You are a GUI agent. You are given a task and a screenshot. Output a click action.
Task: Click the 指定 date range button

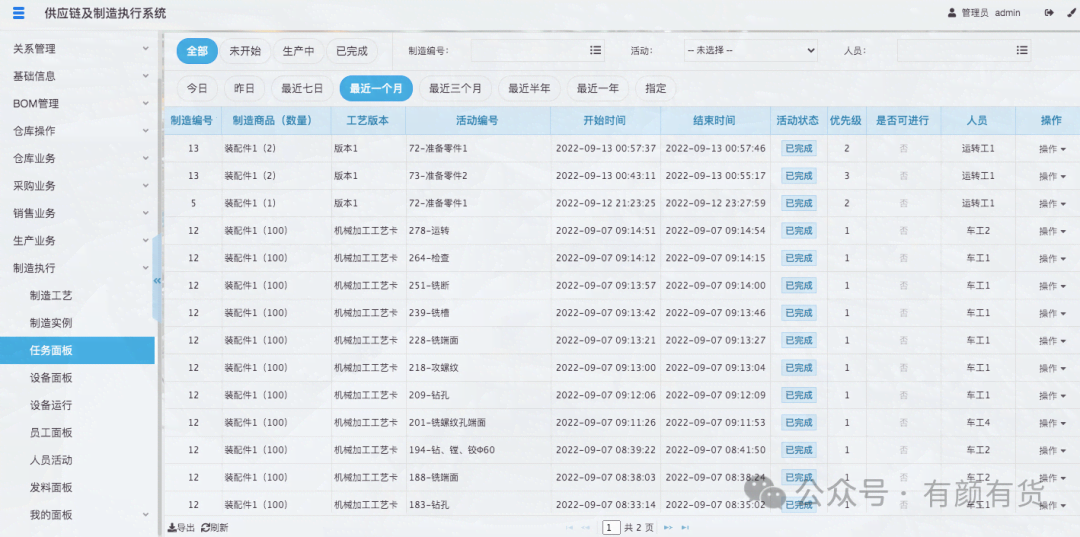click(x=656, y=88)
